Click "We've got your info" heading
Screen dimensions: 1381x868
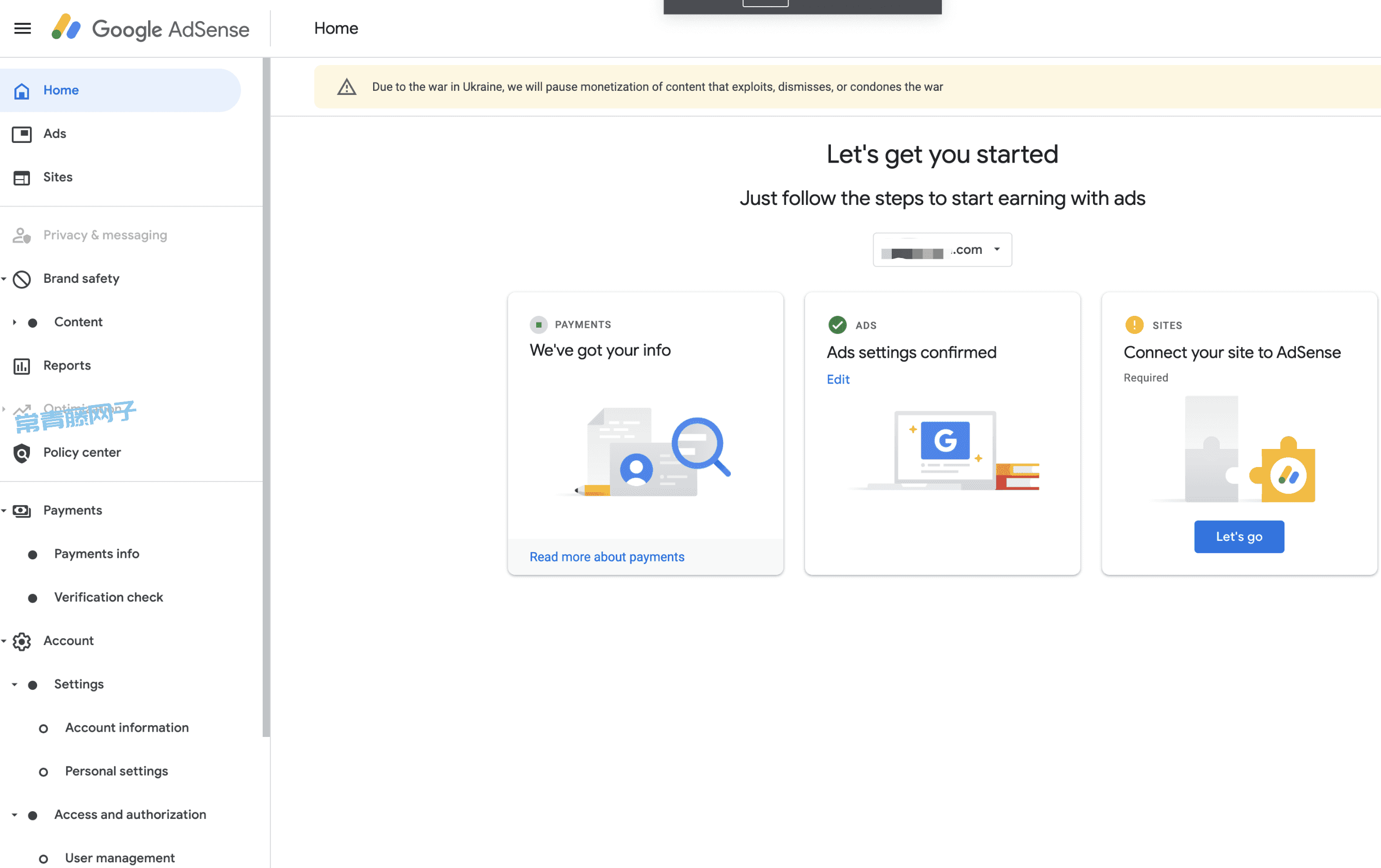click(600, 350)
